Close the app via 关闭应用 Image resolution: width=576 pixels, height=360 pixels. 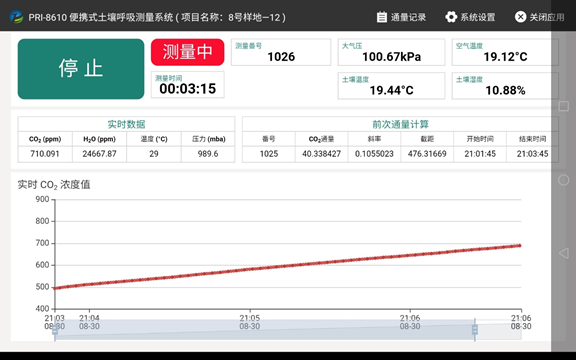tap(539, 17)
